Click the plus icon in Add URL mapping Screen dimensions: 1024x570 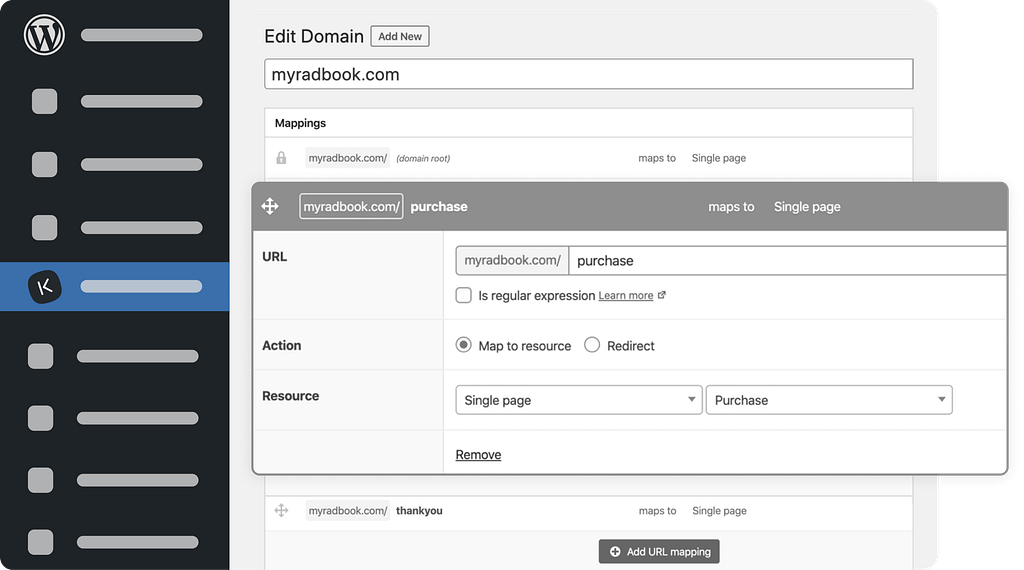point(615,552)
